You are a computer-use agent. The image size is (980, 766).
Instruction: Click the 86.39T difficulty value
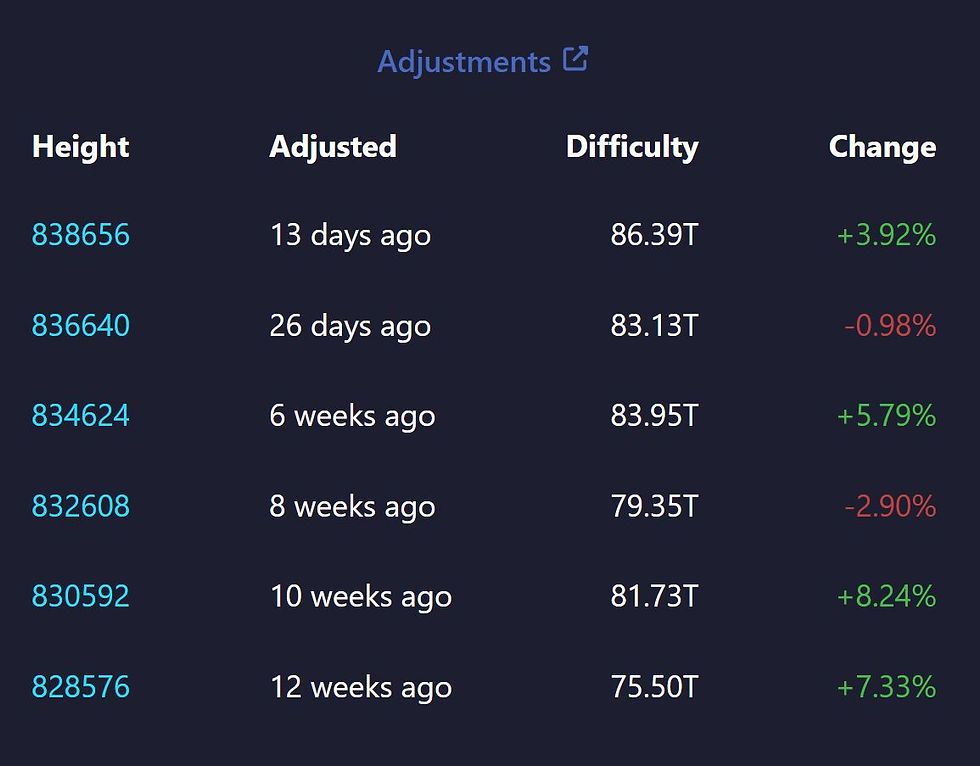[654, 235]
